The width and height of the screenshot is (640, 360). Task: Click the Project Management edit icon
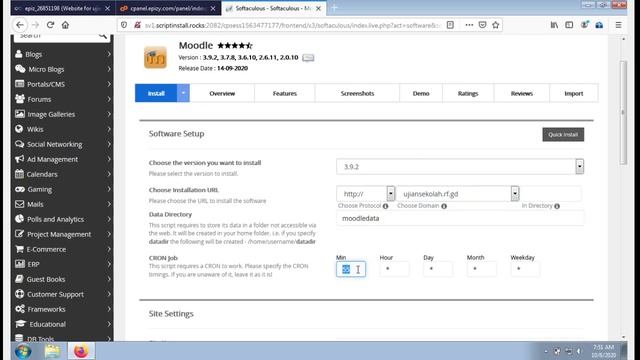coord(19,234)
